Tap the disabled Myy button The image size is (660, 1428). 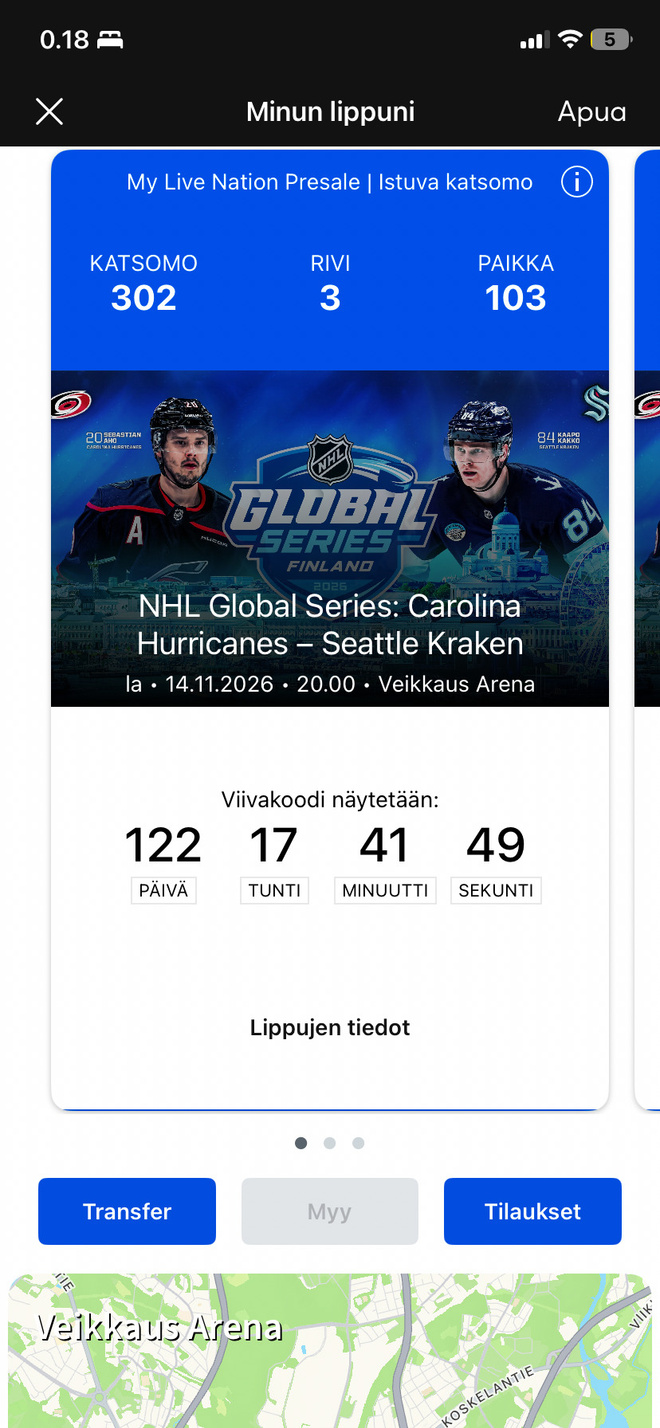click(x=330, y=1211)
